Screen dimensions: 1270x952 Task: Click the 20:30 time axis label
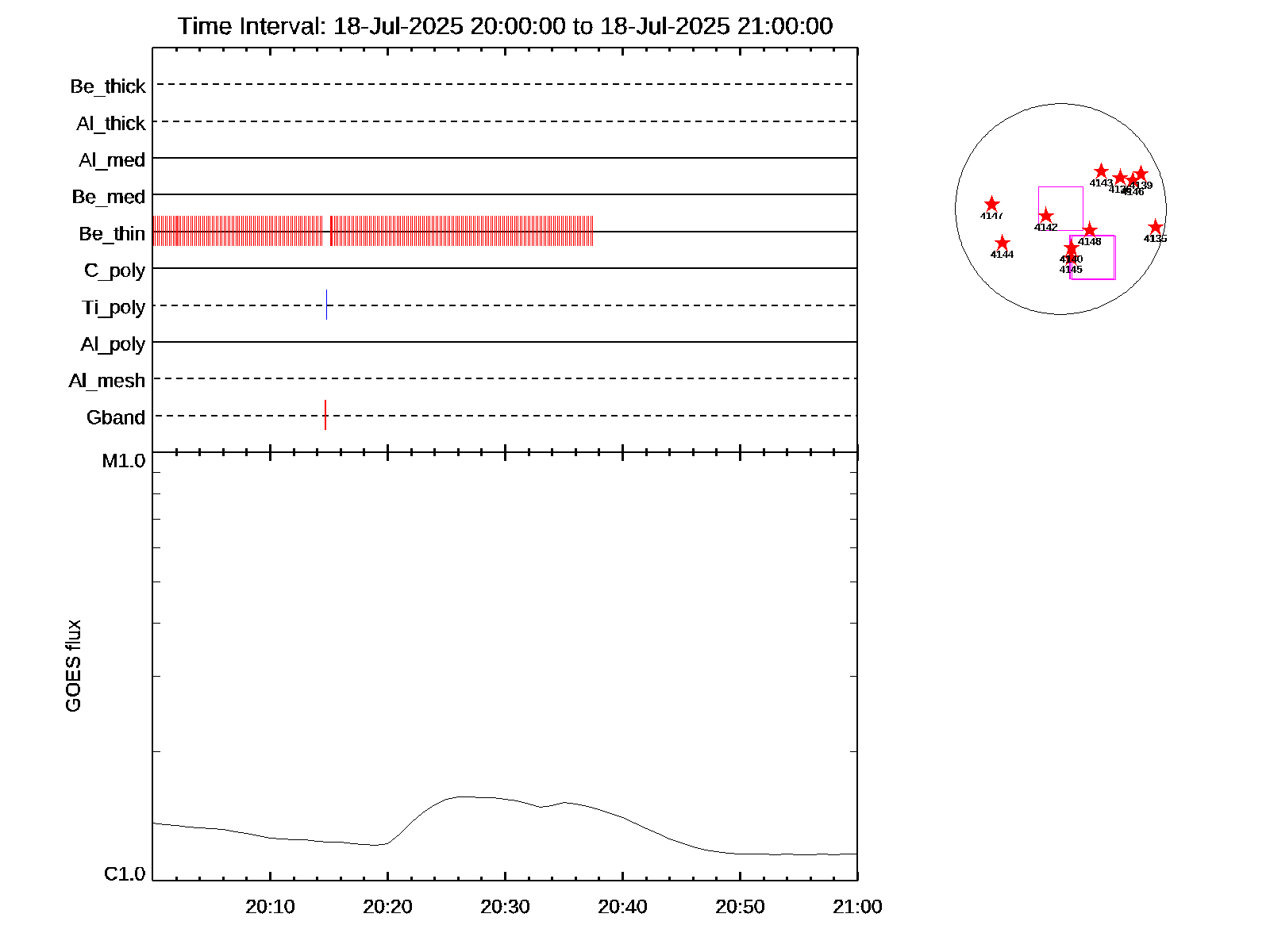click(505, 907)
